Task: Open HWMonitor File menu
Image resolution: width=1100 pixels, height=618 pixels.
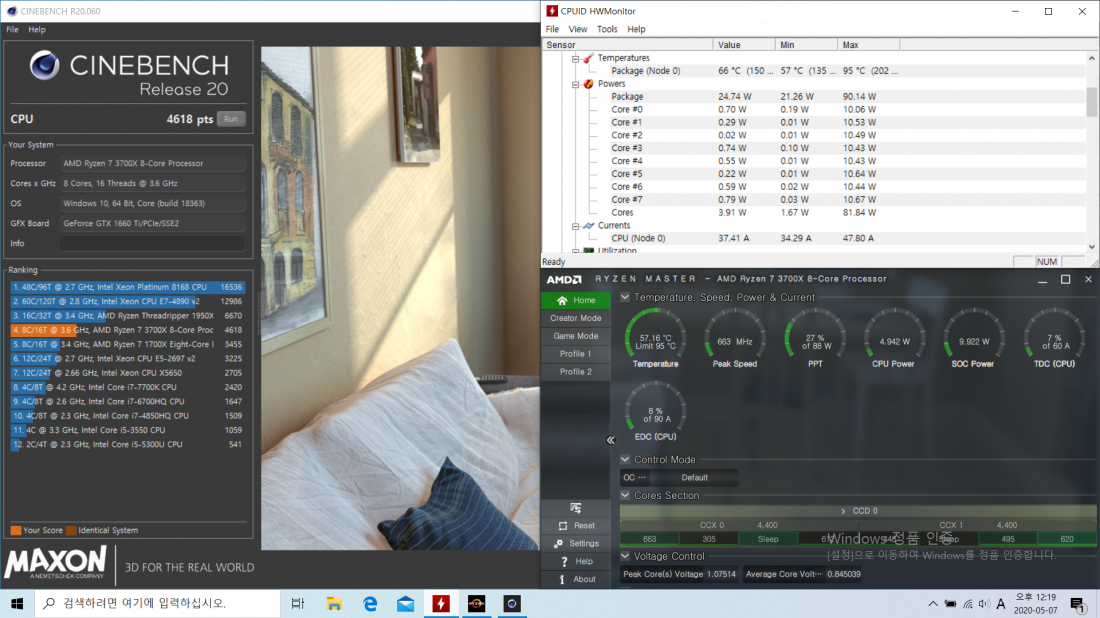Action: (x=553, y=29)
